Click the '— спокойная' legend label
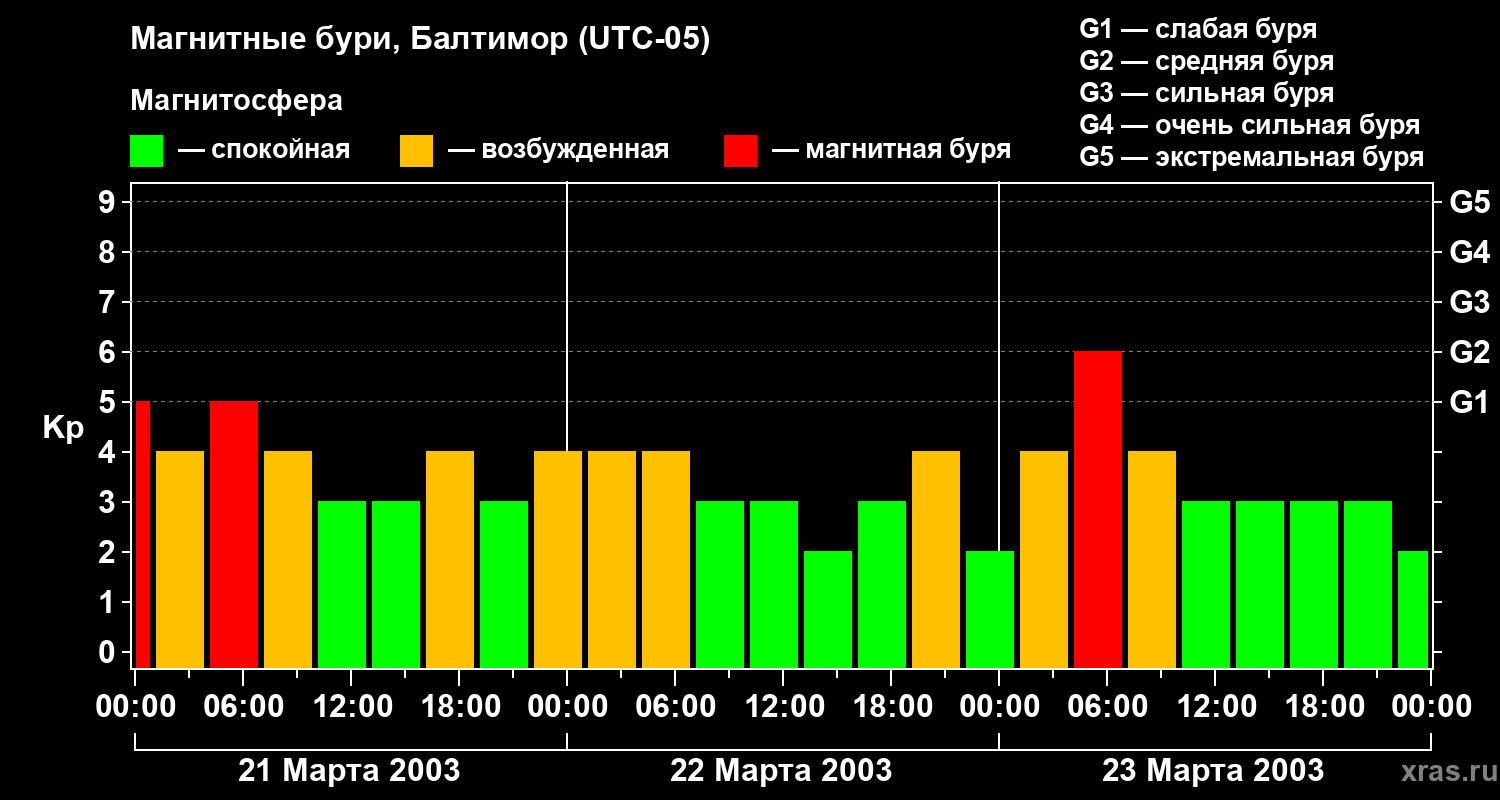This screenshot has width=1500, height=800. click(x=264, y=151)
